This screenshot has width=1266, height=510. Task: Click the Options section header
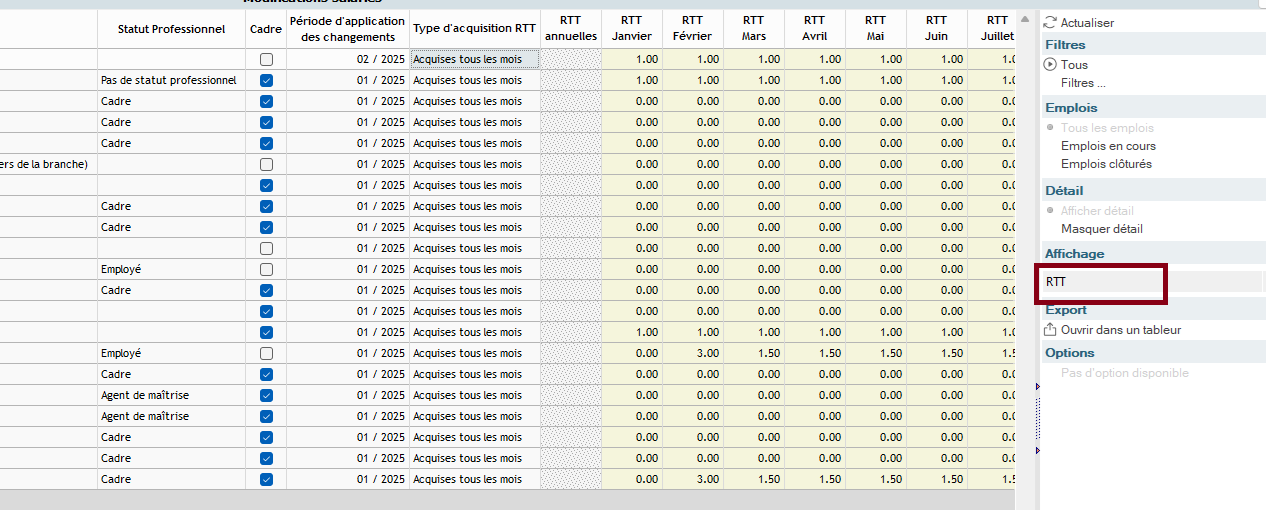click(x=1070, y=353)
